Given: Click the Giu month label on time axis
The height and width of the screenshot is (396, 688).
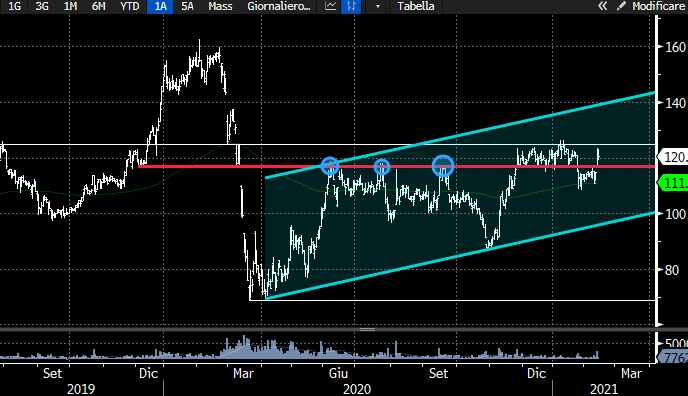Looking at the screenshot, I should click(x=338, y=373).
